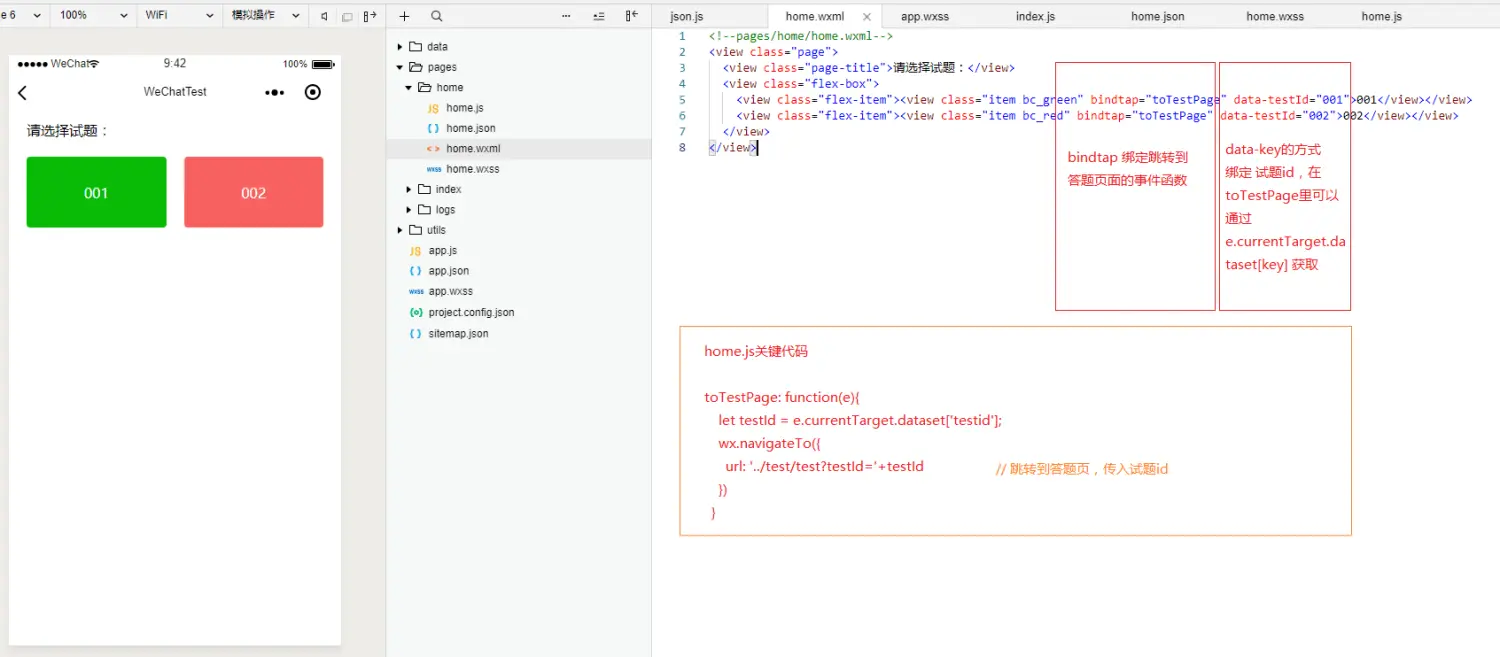Open sitemap.json in file tree
The image size is (1500, 657).
(458, 334)
